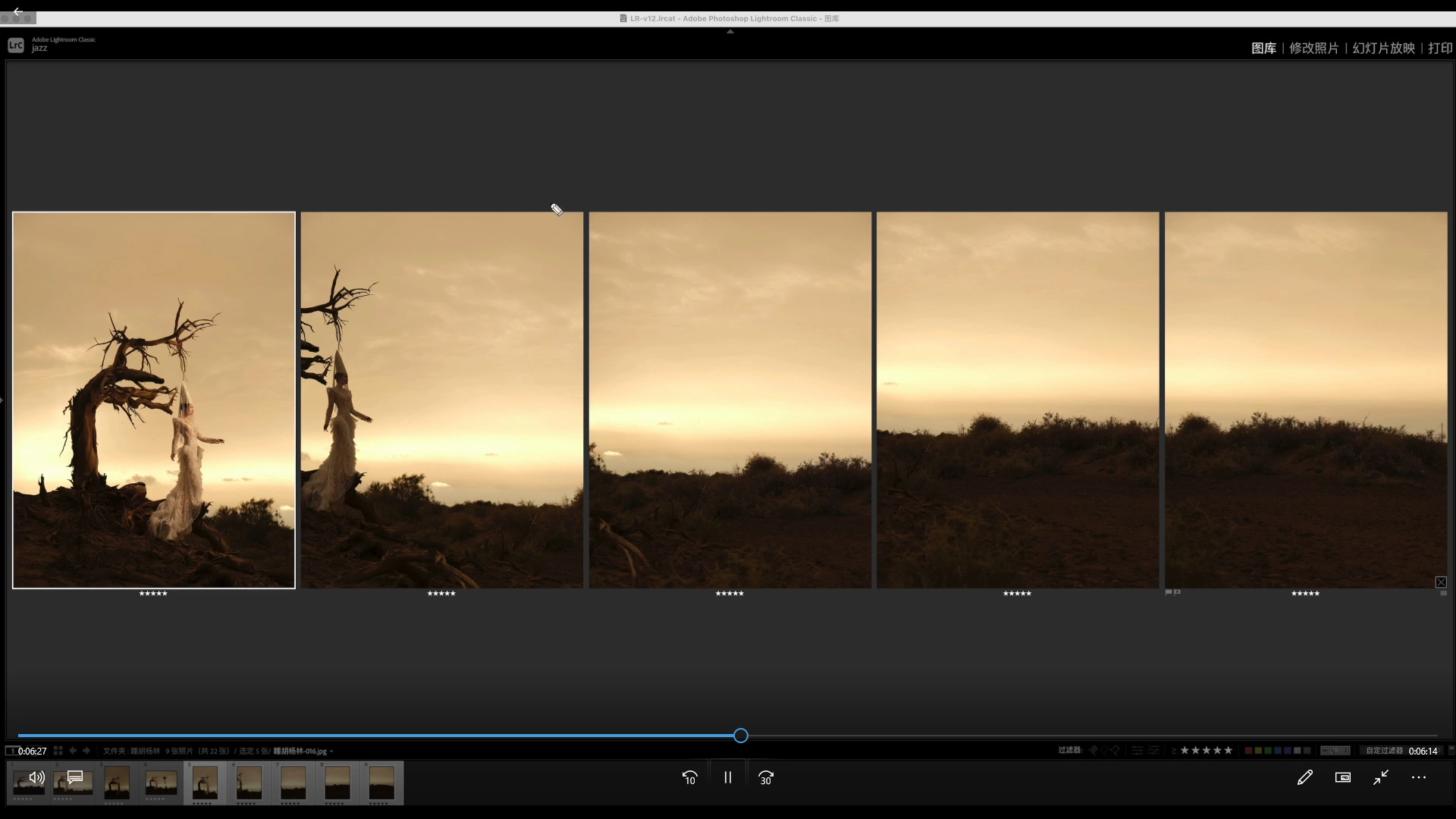Click the video progress slider handle
The image size is (1456, 819).
tap(741, 736)
